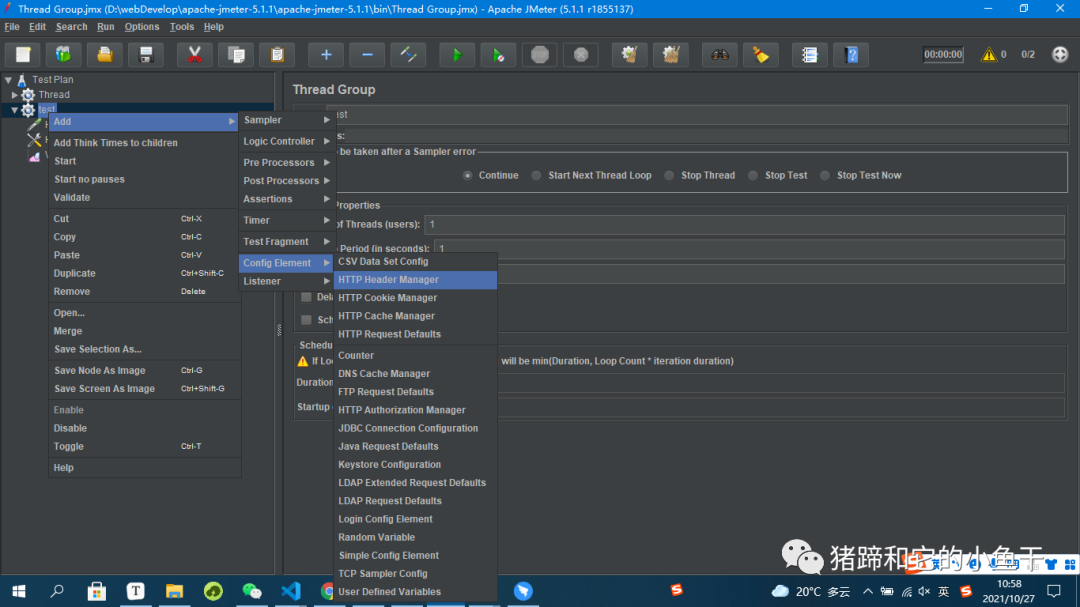The height and width of the screenshot is (607, 1080).
Task: Click the warning triangle log indicator
Action: [989, 54]
